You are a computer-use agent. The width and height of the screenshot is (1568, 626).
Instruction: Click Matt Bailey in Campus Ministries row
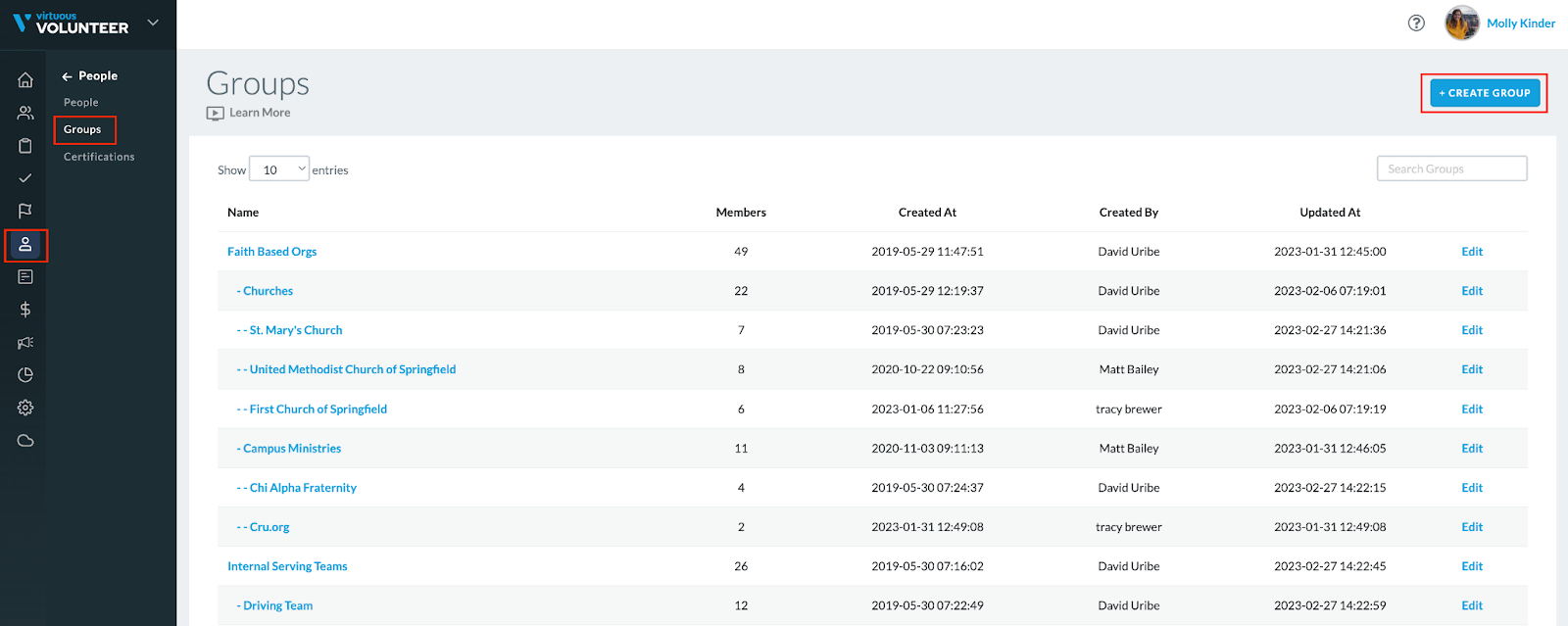[1129, 449]
